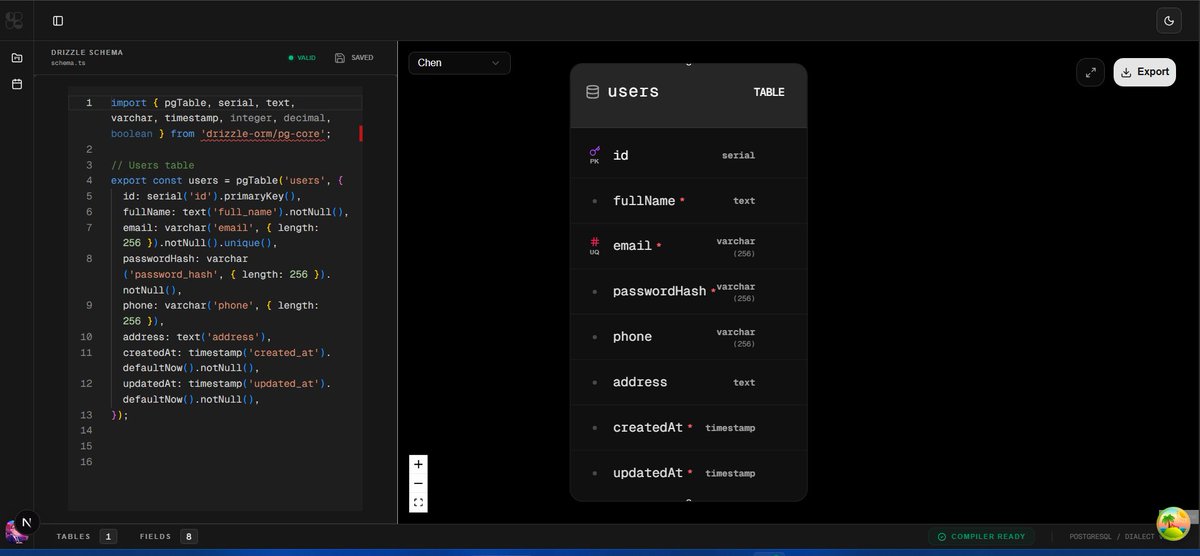Select the updatedAt field row

point(688,473)
